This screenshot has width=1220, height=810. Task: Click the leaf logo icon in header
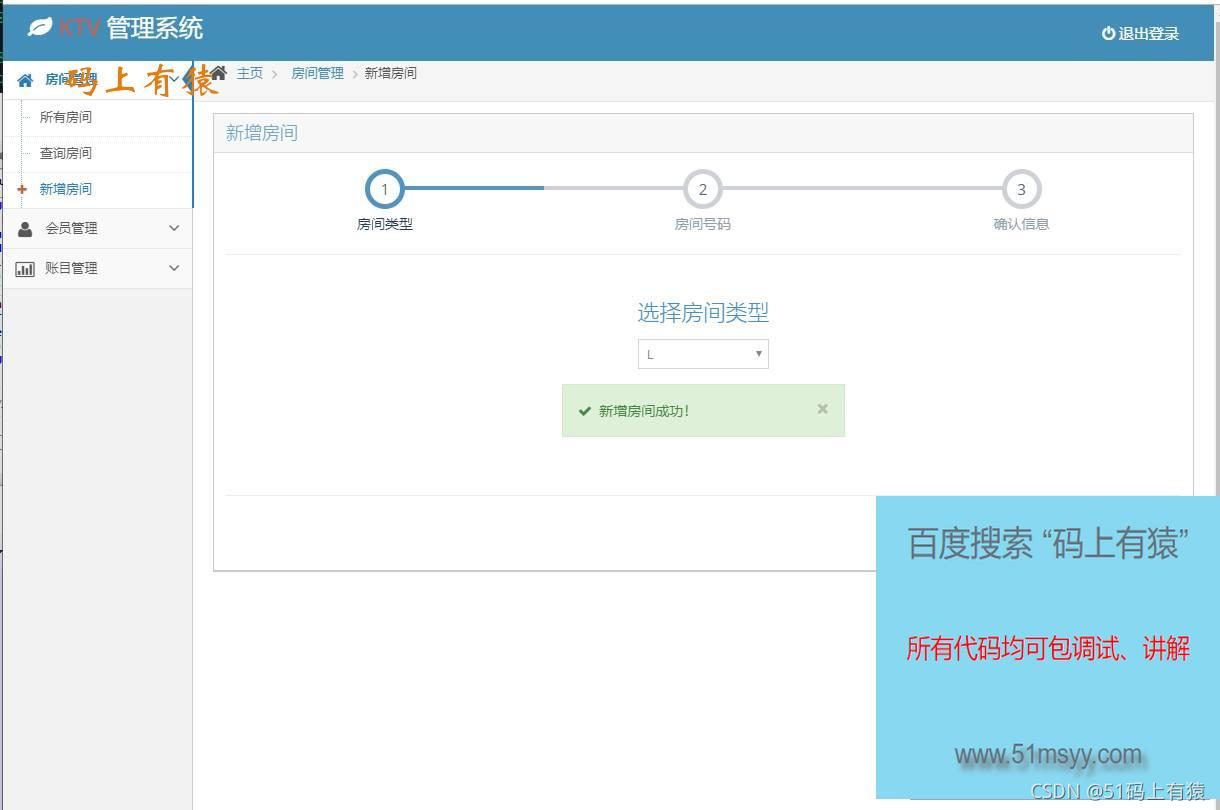click(40, 27)
